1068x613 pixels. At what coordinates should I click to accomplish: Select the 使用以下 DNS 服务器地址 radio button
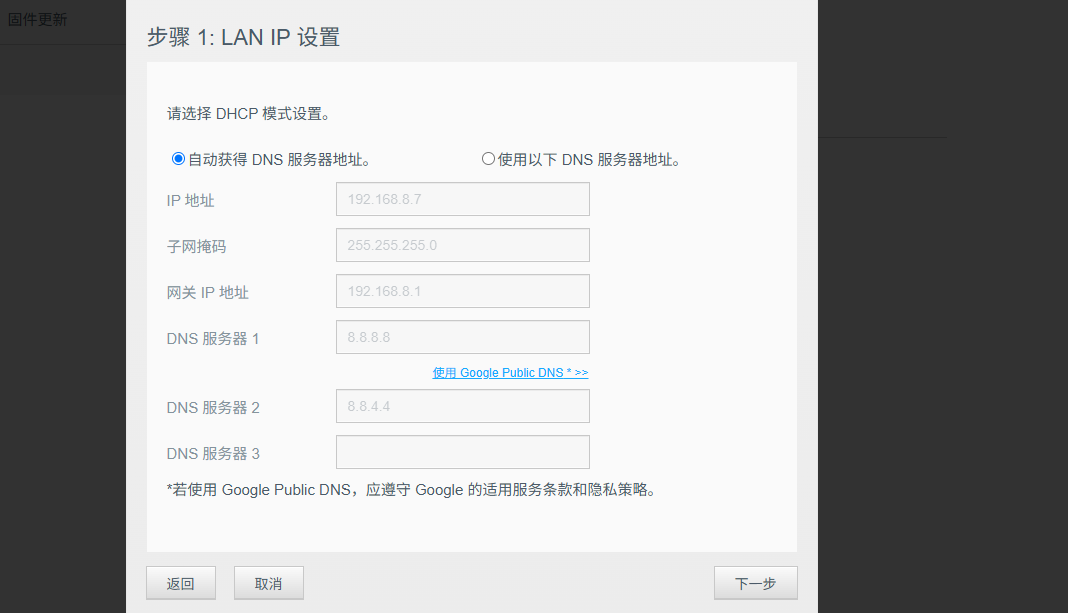[488, 159]
